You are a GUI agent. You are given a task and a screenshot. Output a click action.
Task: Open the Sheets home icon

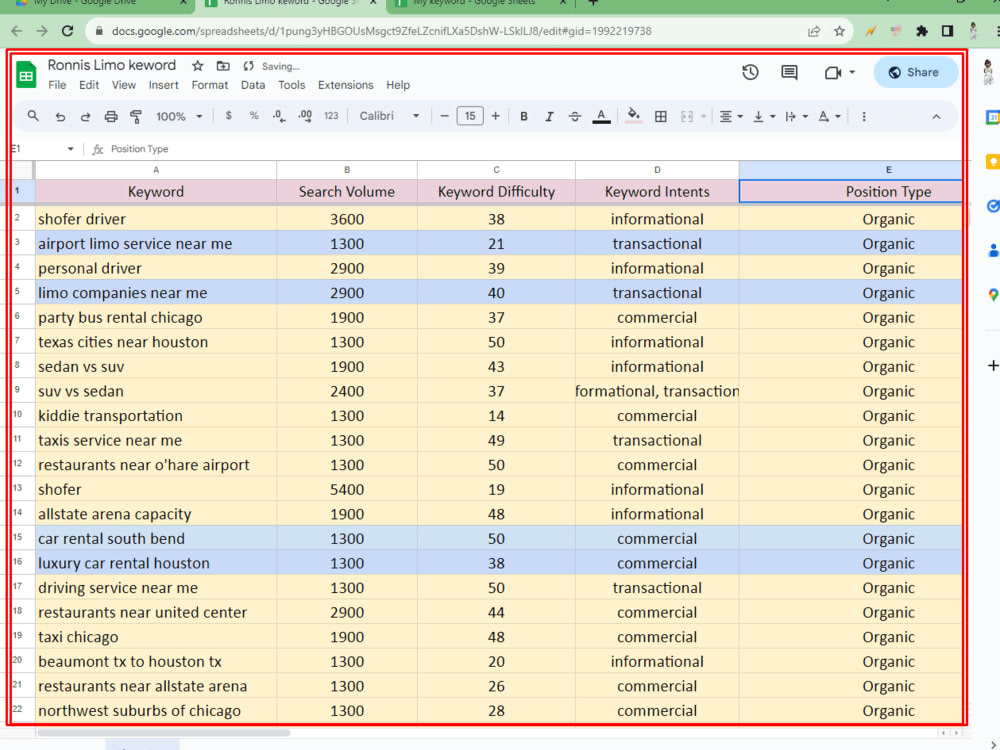coord(26,75)
